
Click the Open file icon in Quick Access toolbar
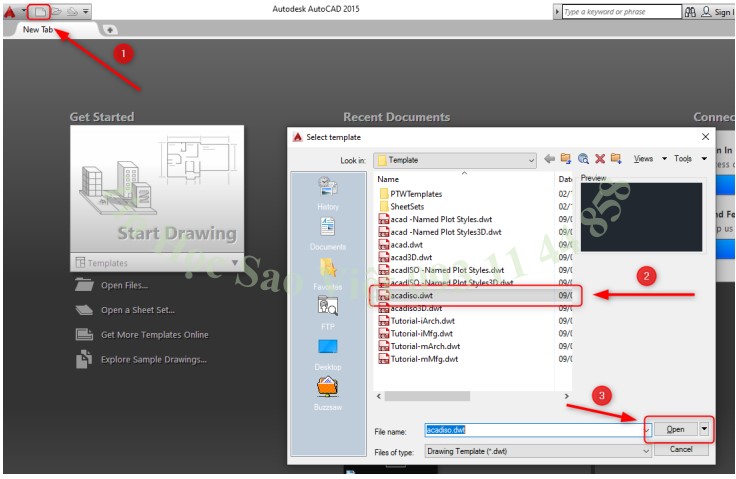tap(56, 11)
